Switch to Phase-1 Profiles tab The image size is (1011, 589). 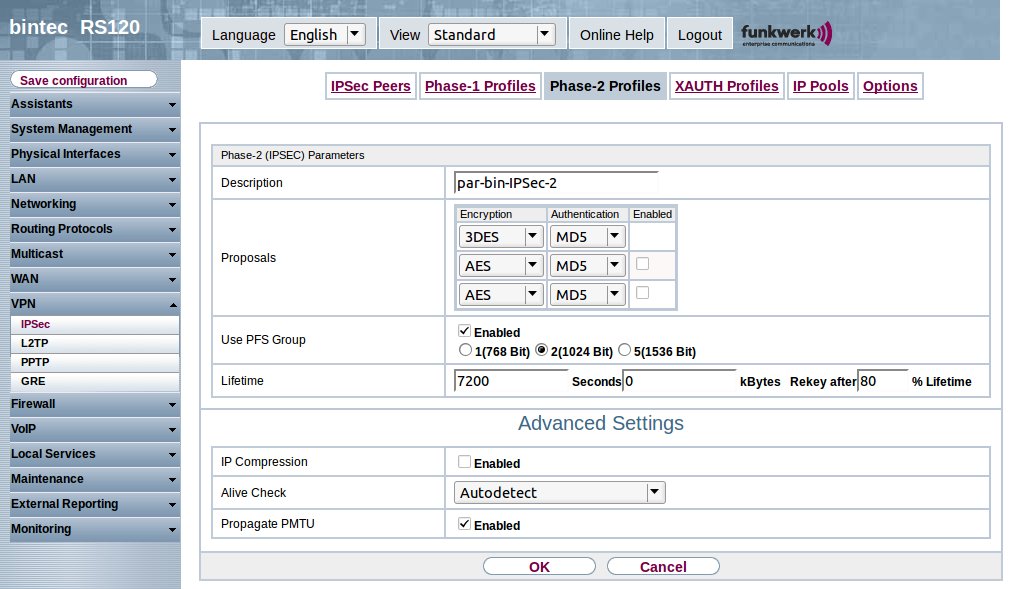(x=480, y=86)
